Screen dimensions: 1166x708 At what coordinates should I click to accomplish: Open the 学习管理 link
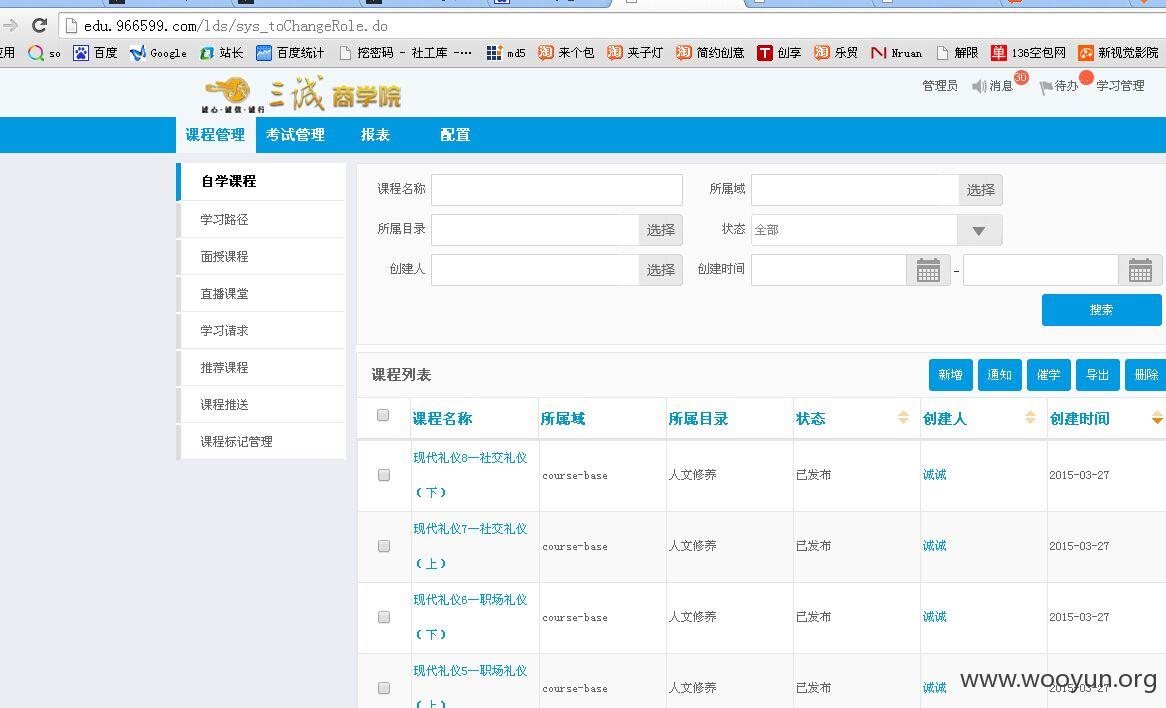[1120, 86]
